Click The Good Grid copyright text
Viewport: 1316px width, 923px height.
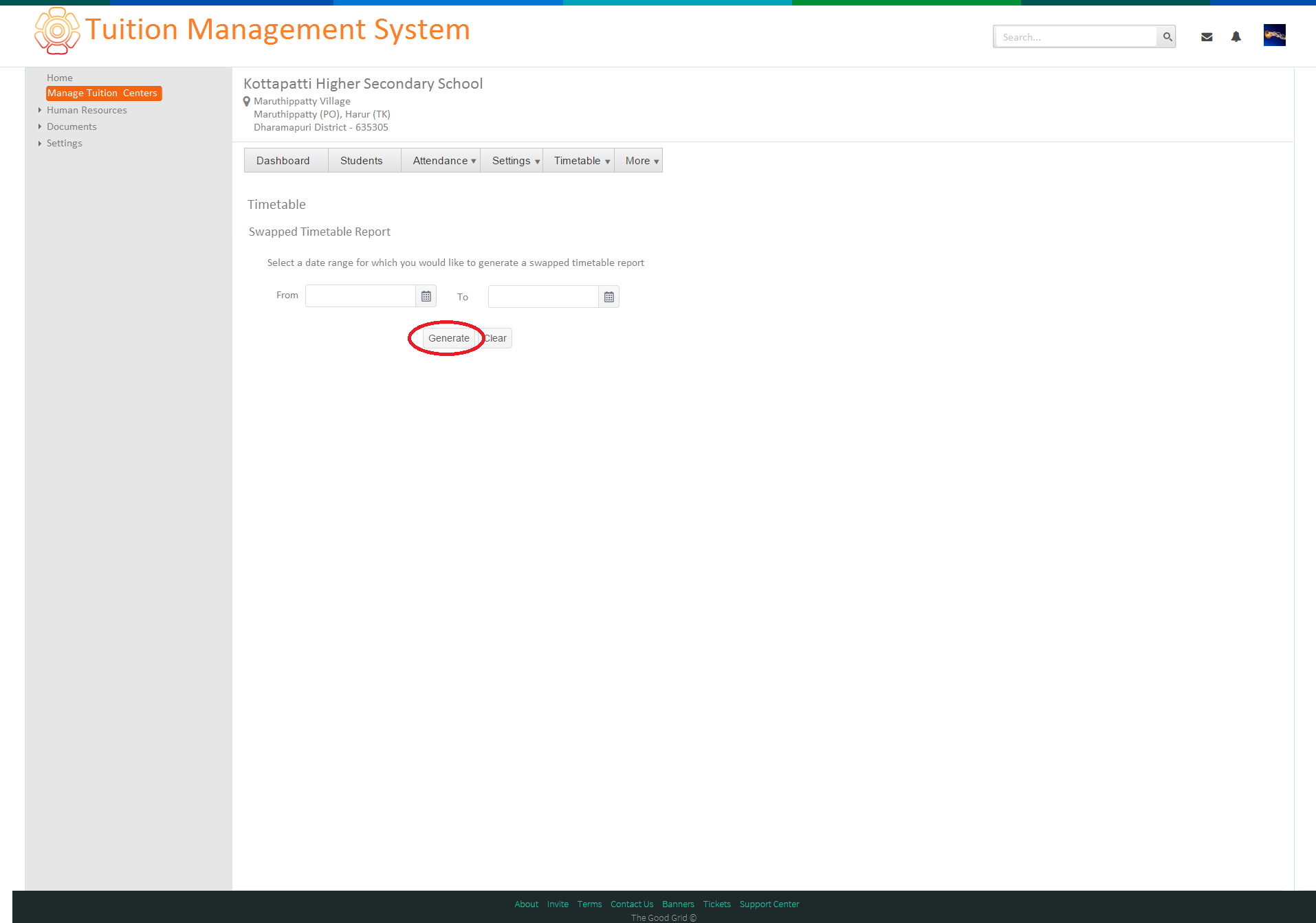tap(664, 918)
